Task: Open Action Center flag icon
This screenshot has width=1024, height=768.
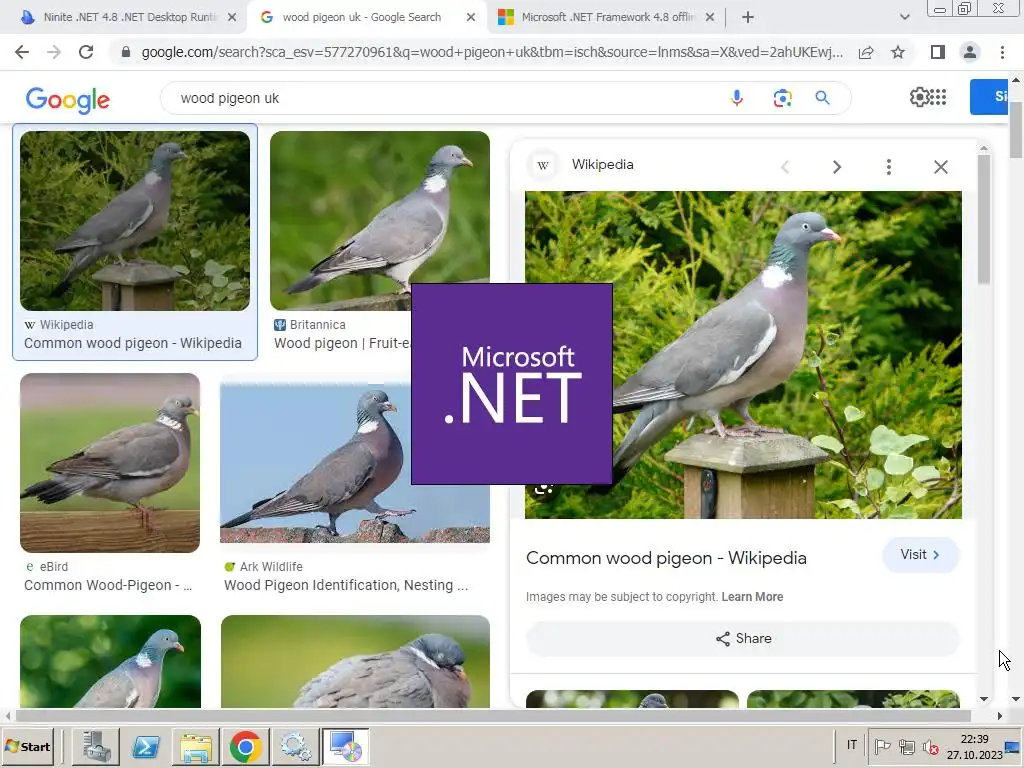Action: (882, 746)
